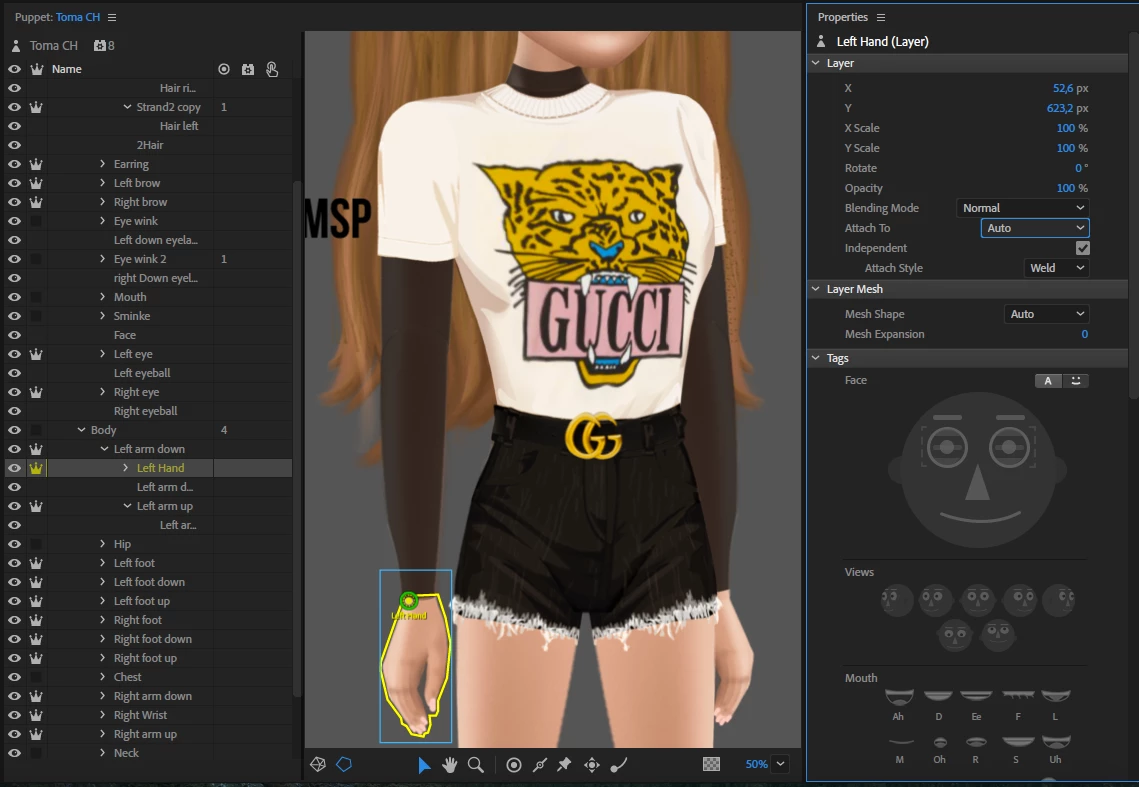Select the Stick tool
1139x787 pixels.
[x=540, y=764]
